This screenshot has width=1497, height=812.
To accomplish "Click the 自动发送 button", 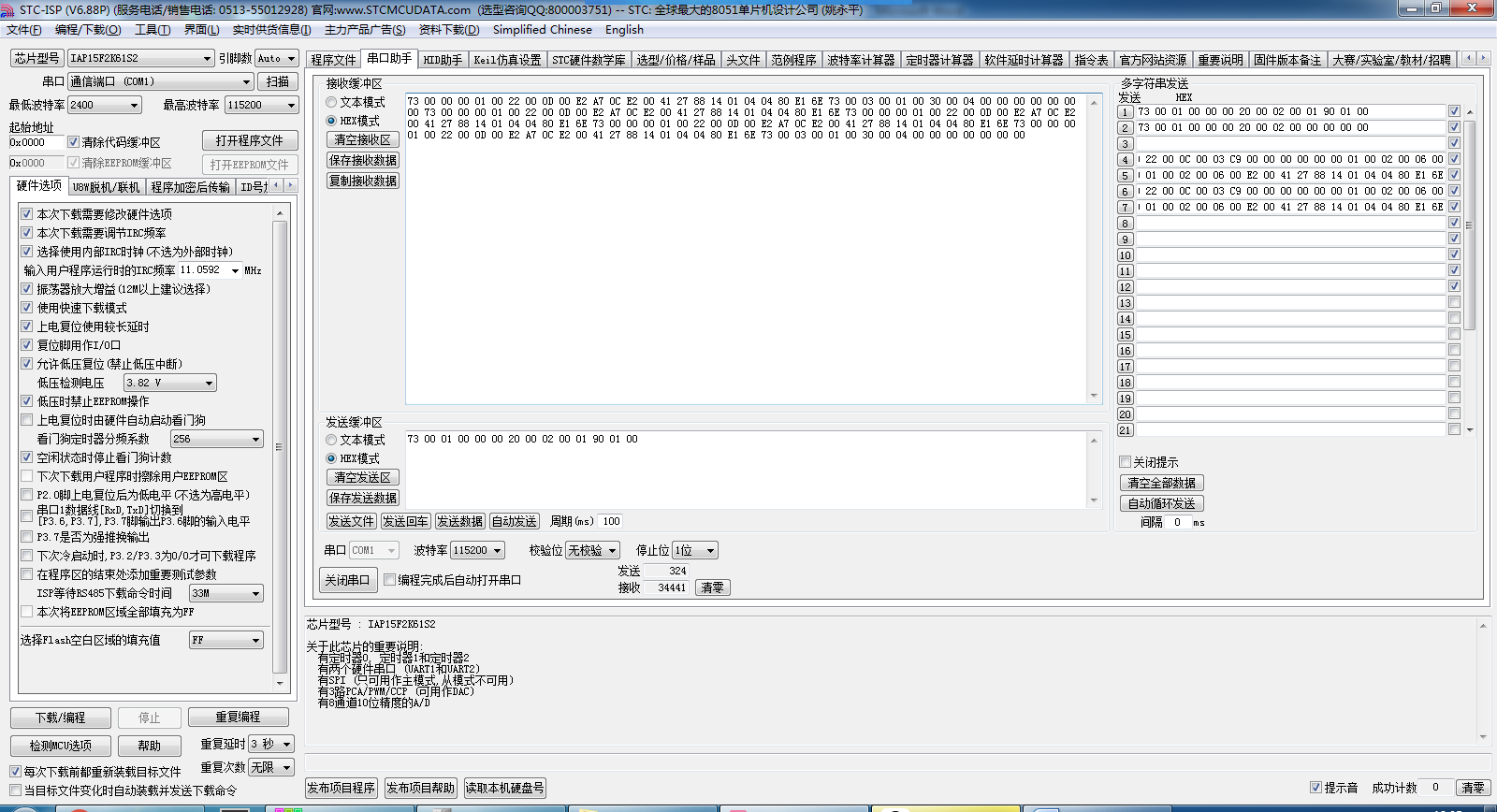I will click(x=515, y=521).
